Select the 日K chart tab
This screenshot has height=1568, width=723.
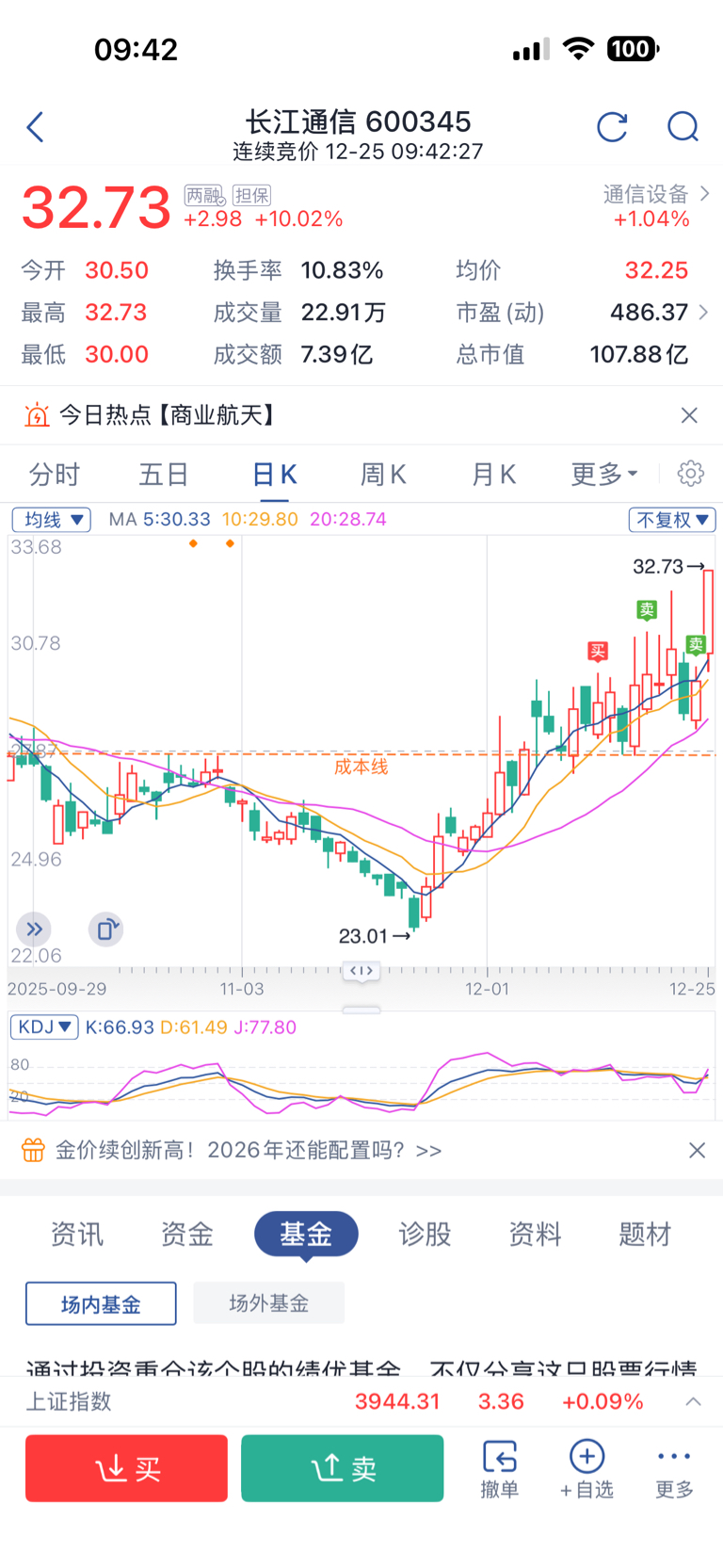pos(274,474)
